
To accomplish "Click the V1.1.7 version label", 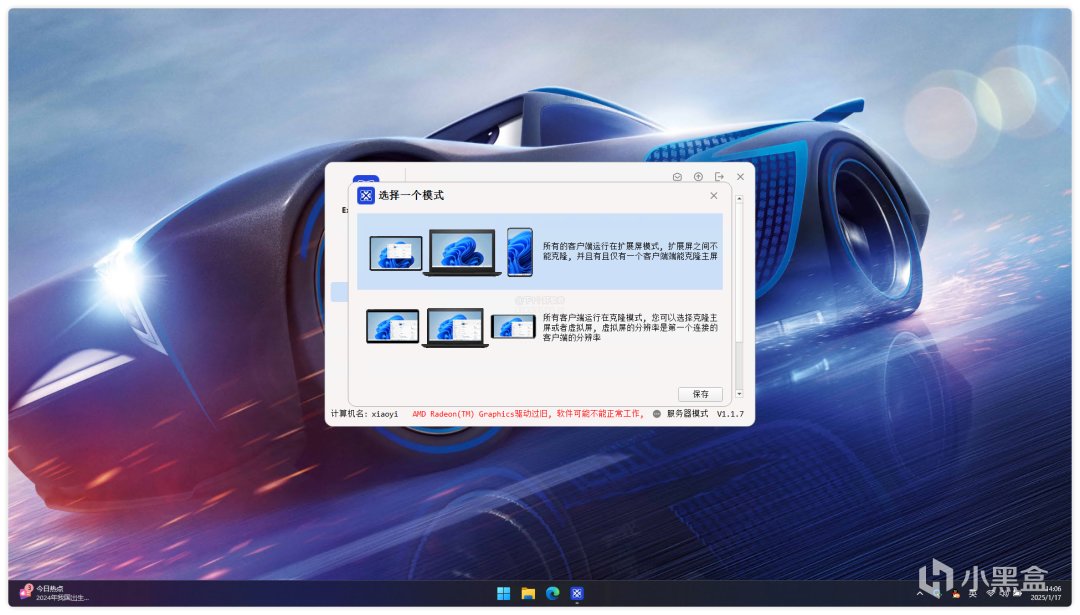I will 730,414.
